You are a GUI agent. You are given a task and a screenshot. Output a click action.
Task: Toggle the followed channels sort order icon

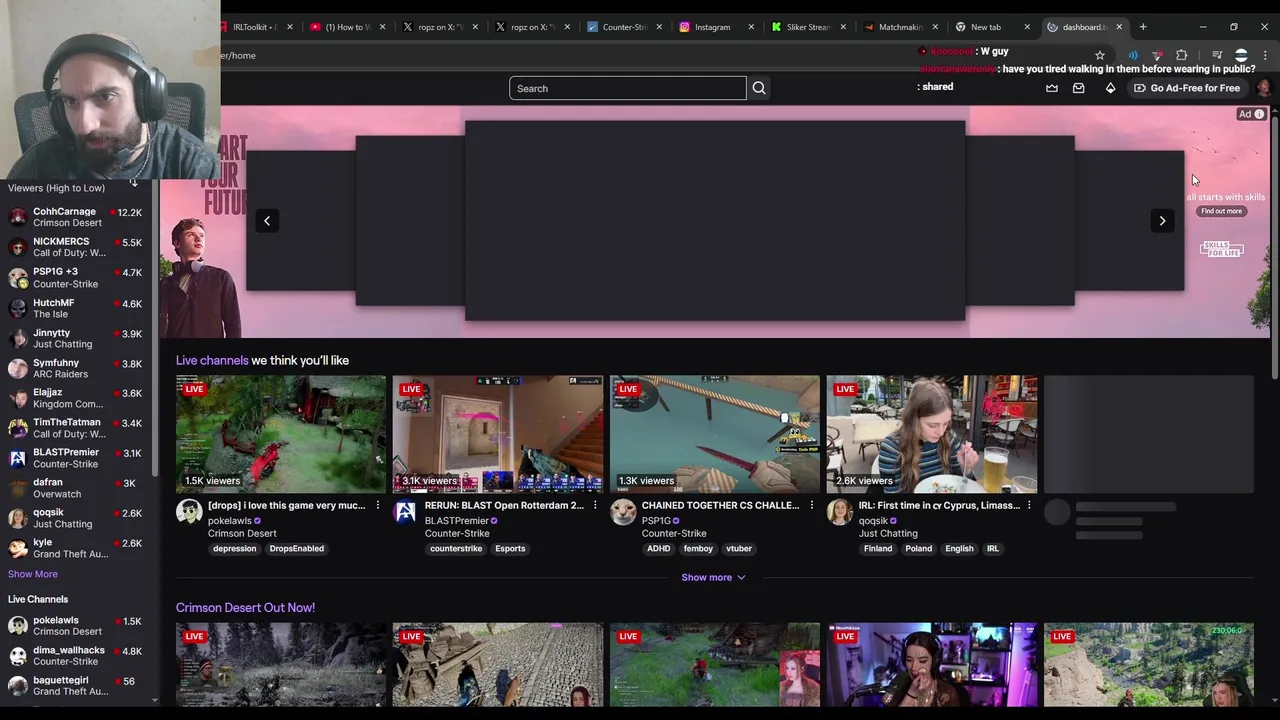133,182
